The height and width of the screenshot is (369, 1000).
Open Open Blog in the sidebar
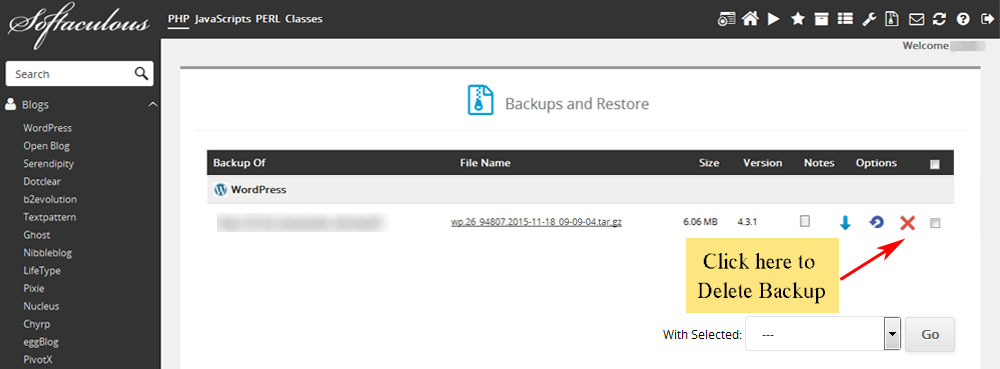(47, 145)
